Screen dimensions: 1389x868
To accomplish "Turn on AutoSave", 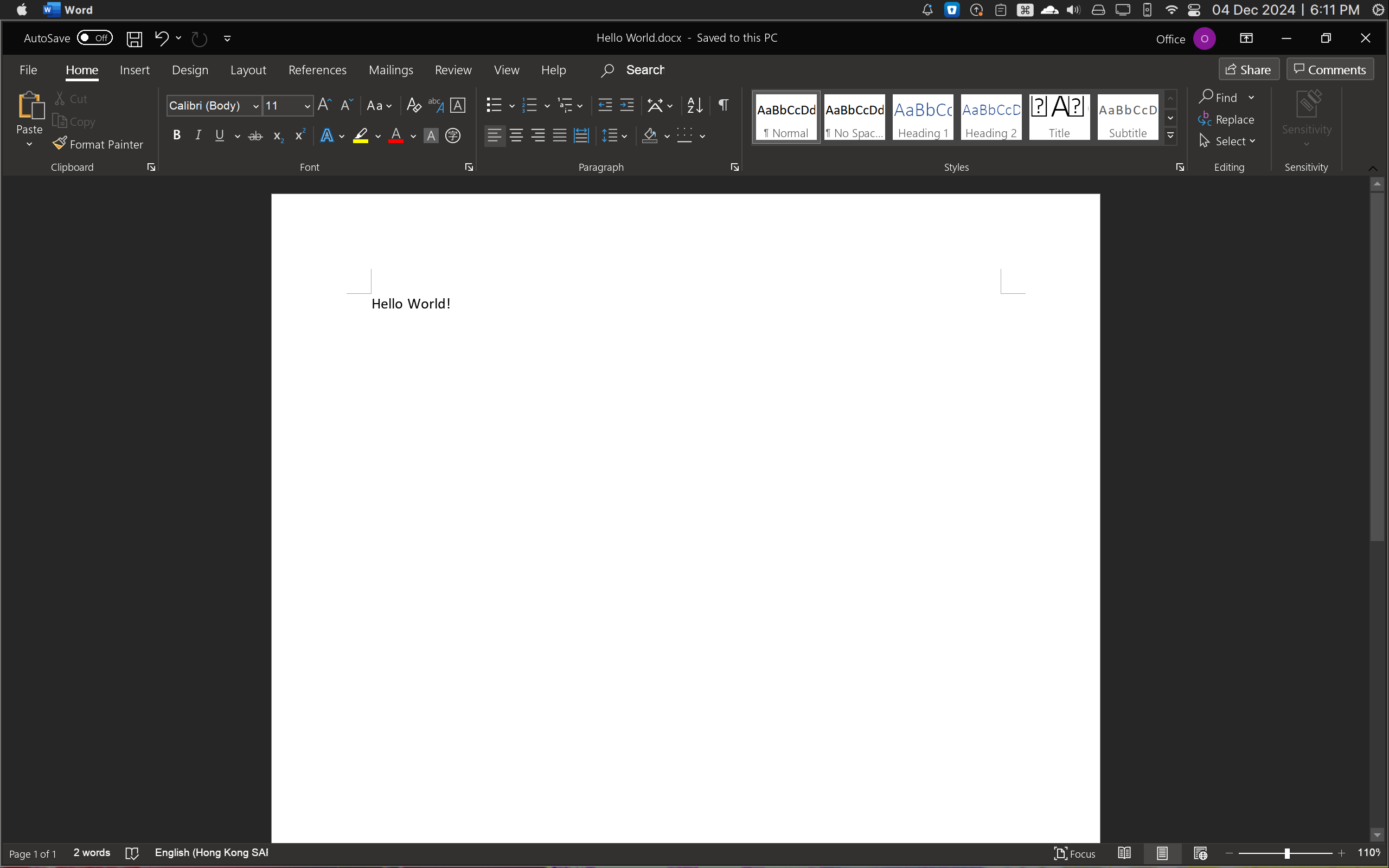I will 94,38.
